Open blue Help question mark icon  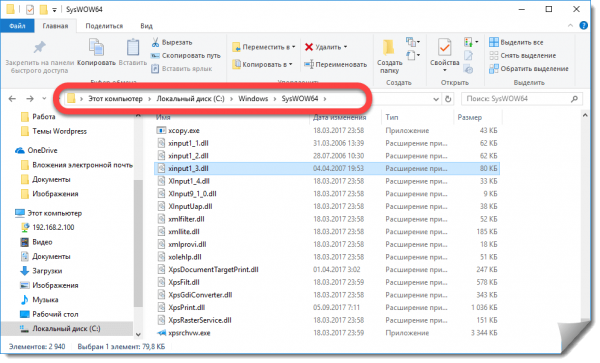(x=584, y=26)
